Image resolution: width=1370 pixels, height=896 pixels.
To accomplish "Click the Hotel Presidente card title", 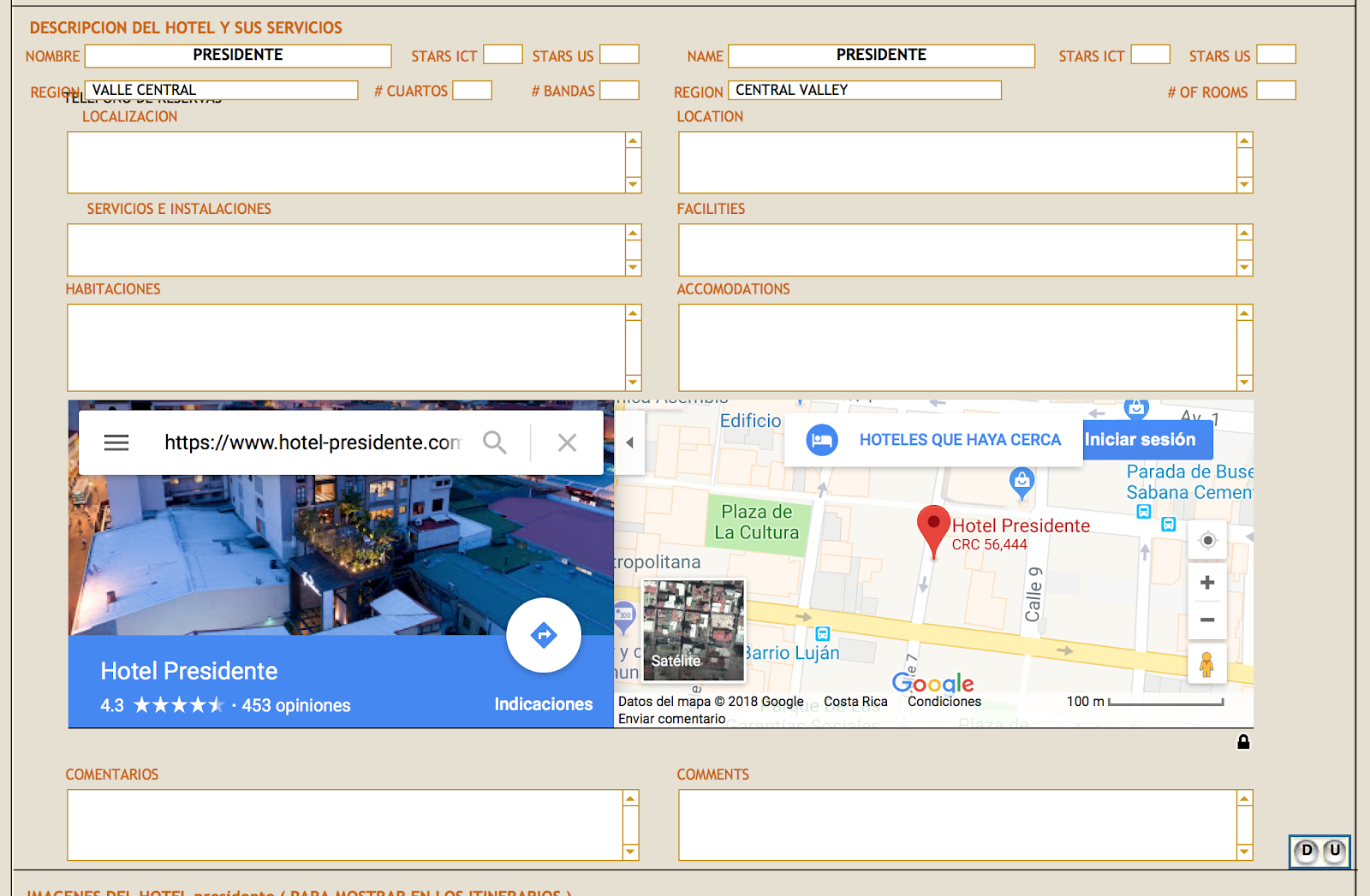I will point(189,671).
